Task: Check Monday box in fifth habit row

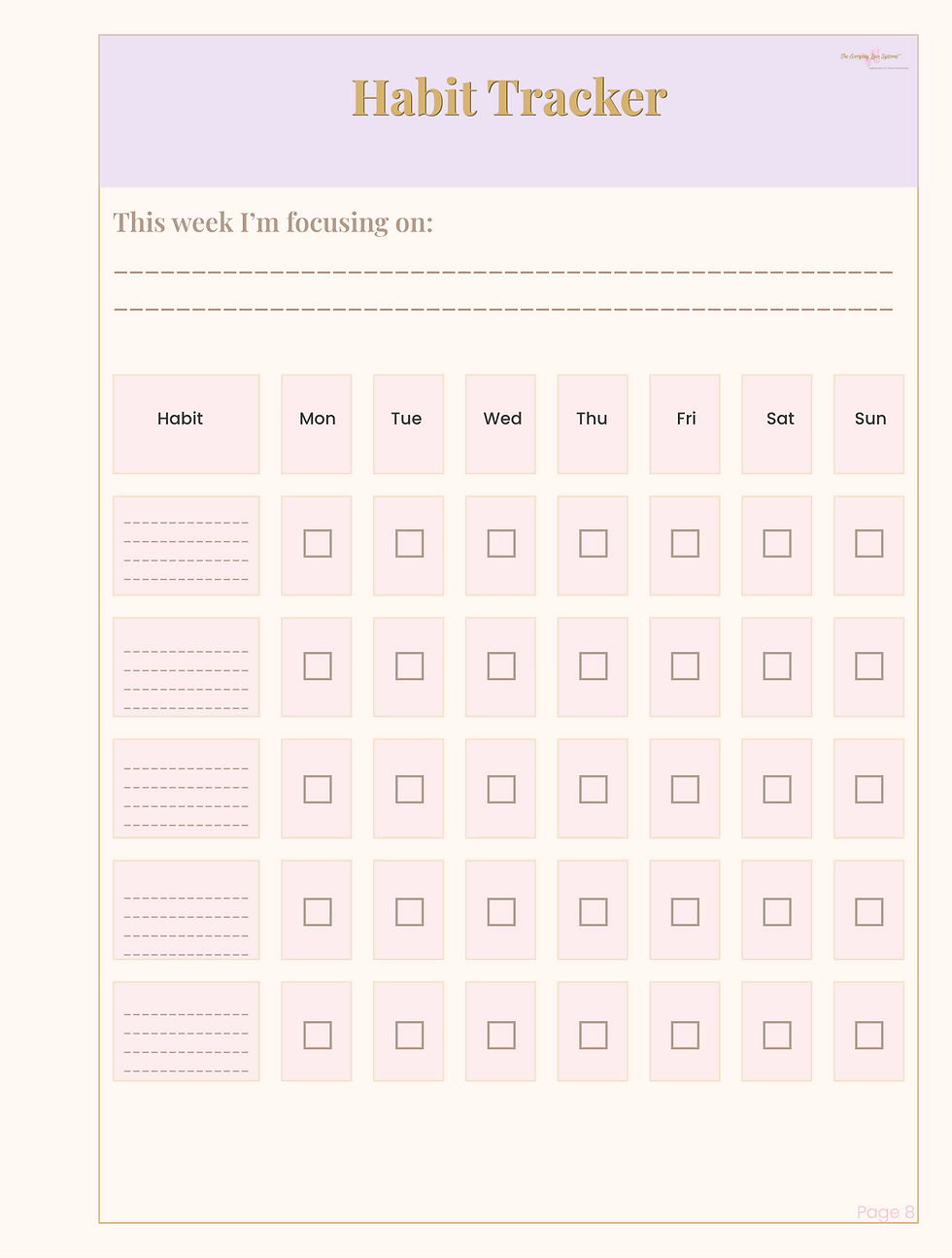Action: tap(318, 1035)
